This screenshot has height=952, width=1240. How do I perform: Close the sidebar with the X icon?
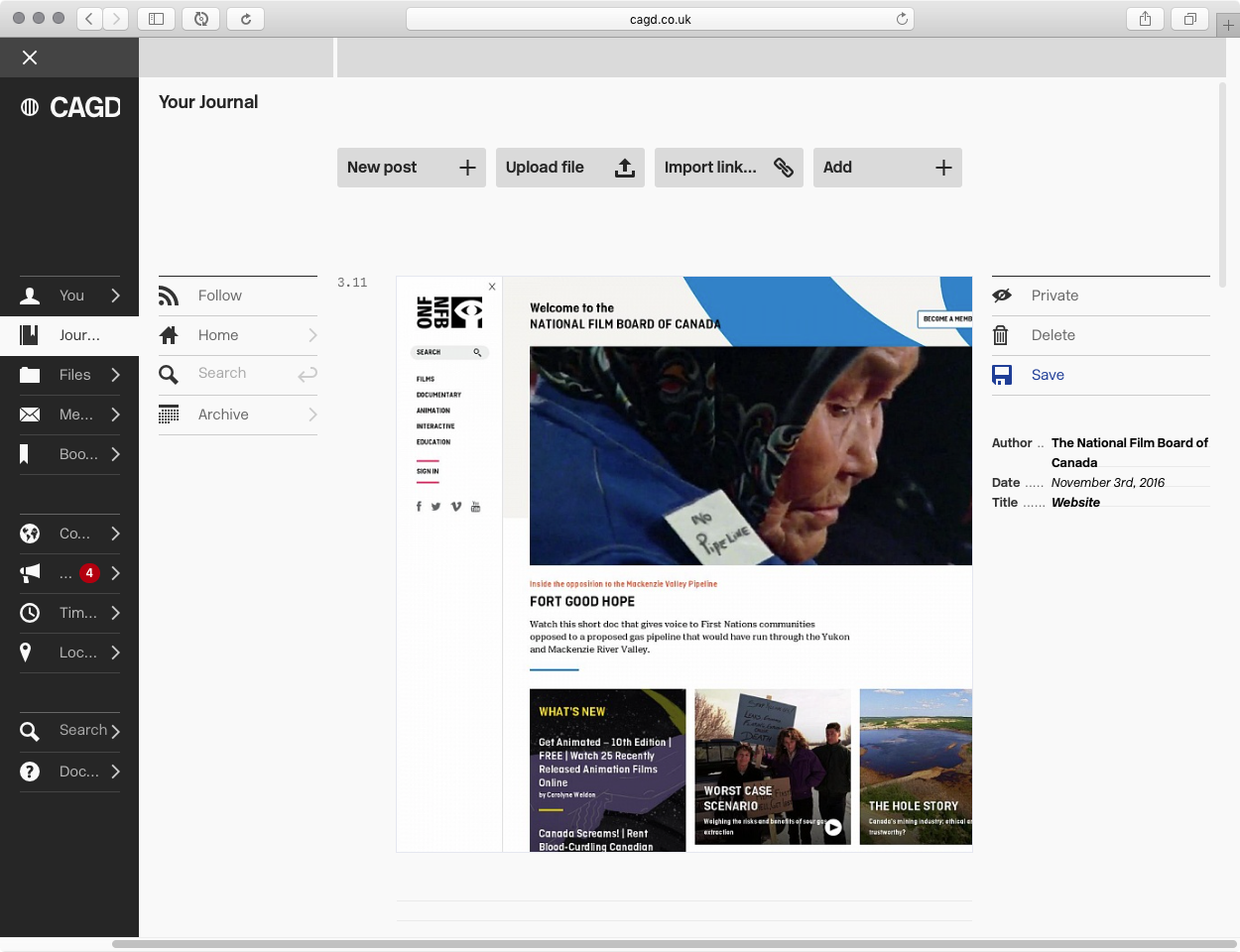[30, 58]
